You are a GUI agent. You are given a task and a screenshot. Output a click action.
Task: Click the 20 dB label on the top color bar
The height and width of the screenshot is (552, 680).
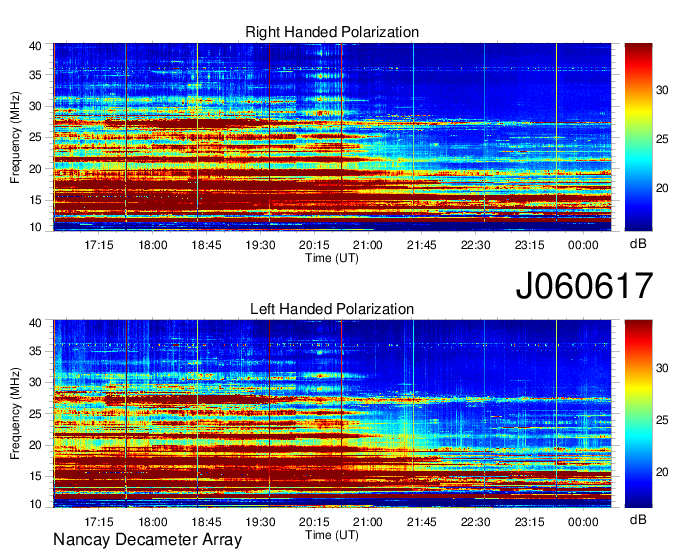[x=662, y=188]
